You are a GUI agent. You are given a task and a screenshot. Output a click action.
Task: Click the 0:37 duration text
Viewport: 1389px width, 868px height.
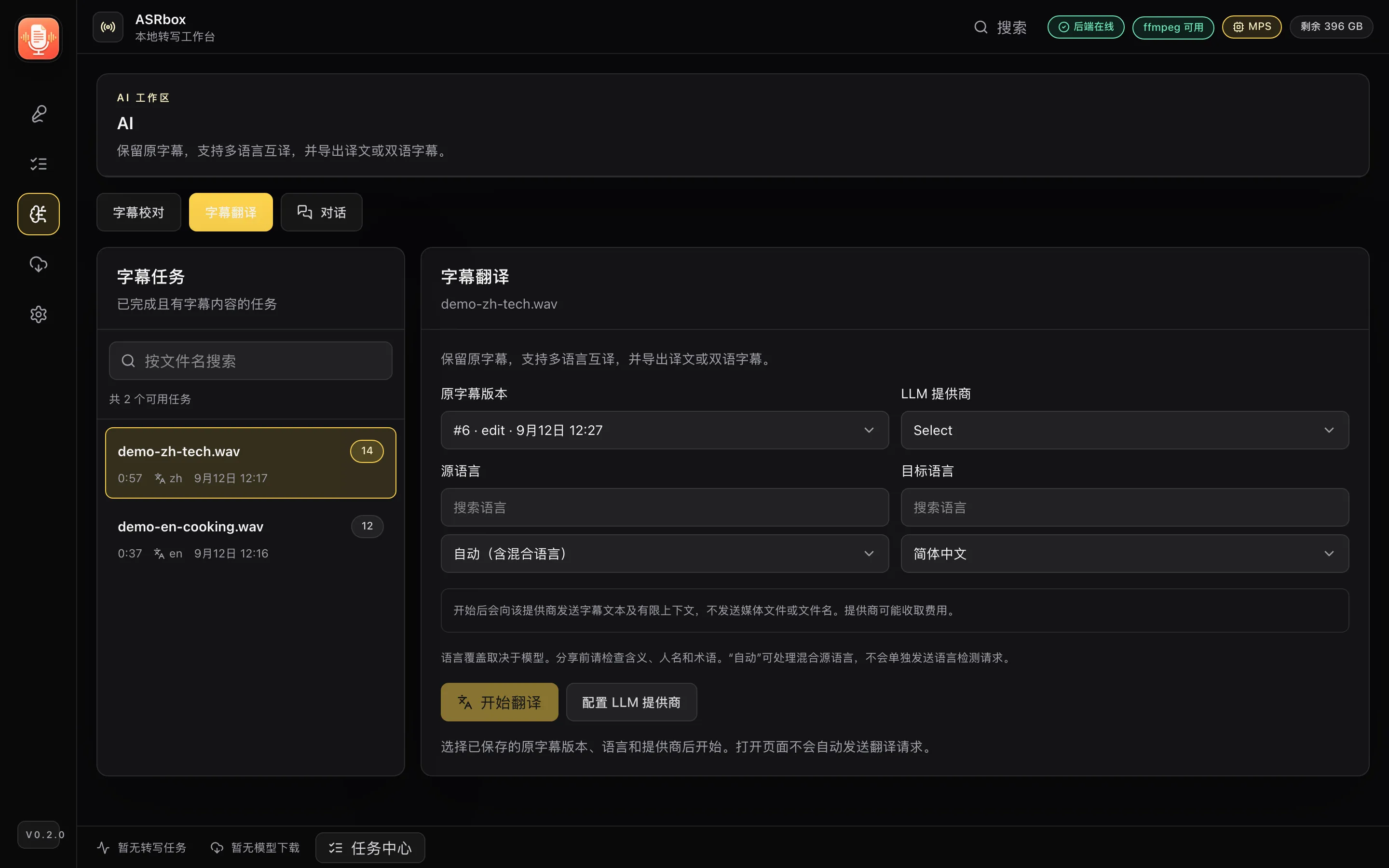[130, 554]
